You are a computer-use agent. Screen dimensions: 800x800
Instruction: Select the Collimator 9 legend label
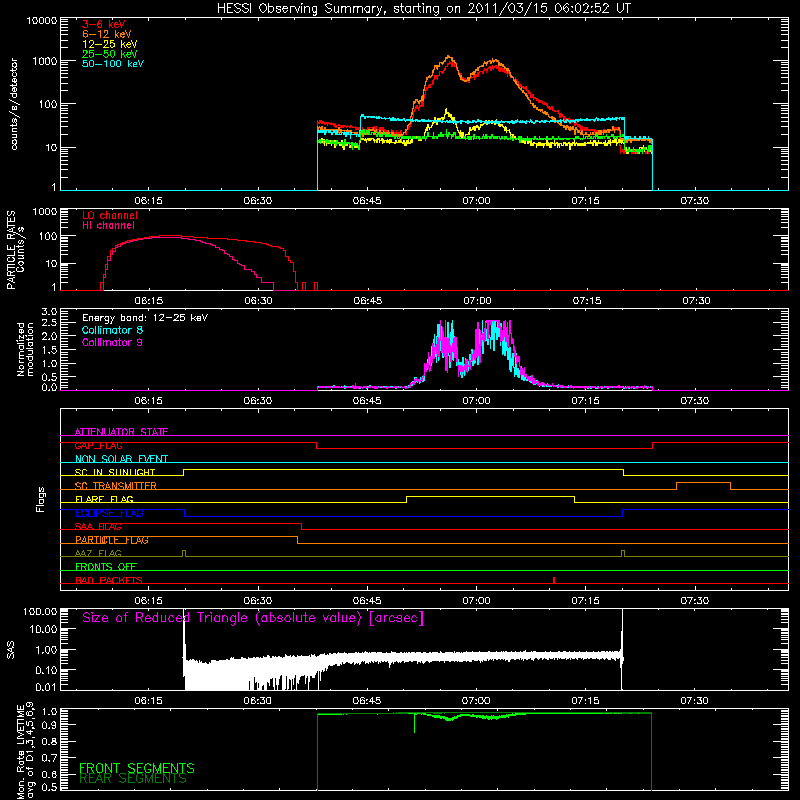pos(112,342)
